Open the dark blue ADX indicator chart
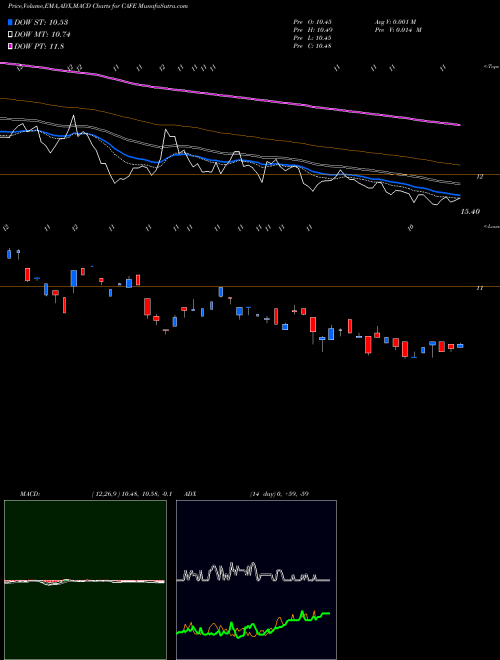This screenshot has height=660, width=500. 256,580
